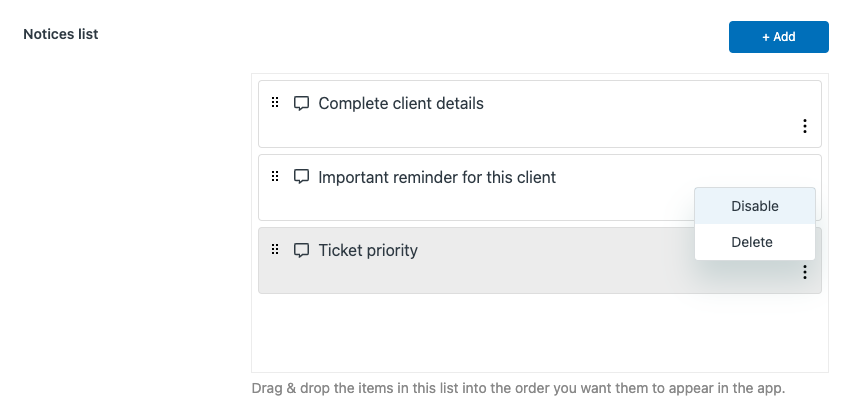This screenshot has width=846, height=412.
Task: Open the Complete client details notice title
Action: coord(401,103)
